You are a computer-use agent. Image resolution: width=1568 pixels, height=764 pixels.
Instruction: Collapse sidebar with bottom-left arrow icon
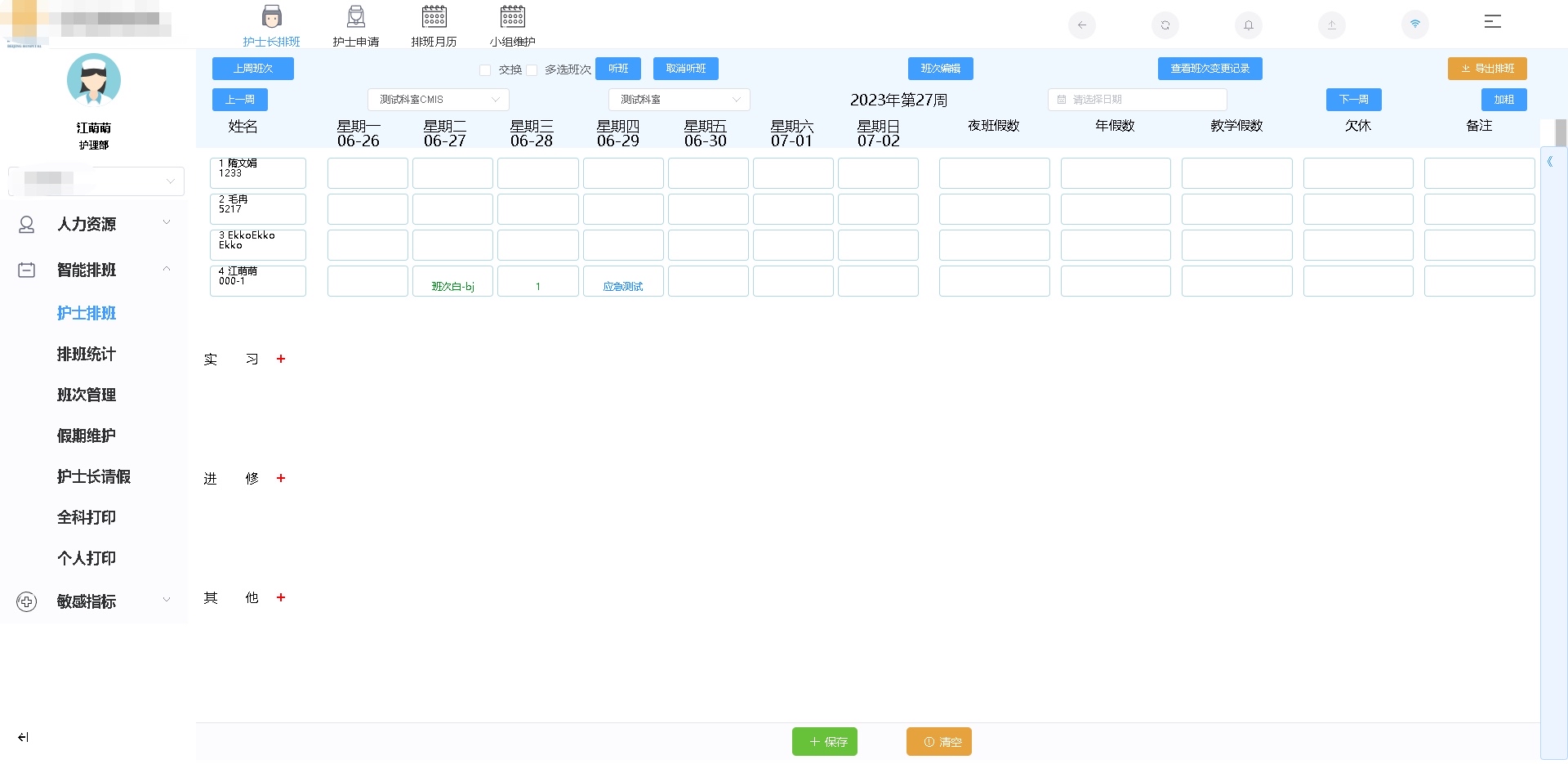click(x=23, y=737)
